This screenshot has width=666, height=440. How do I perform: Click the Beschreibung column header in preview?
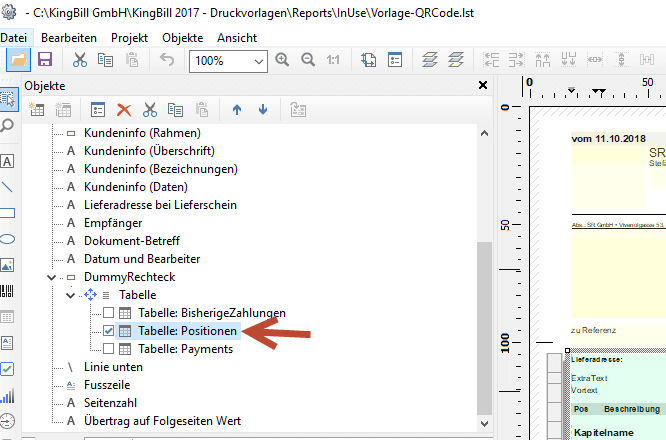632,409
